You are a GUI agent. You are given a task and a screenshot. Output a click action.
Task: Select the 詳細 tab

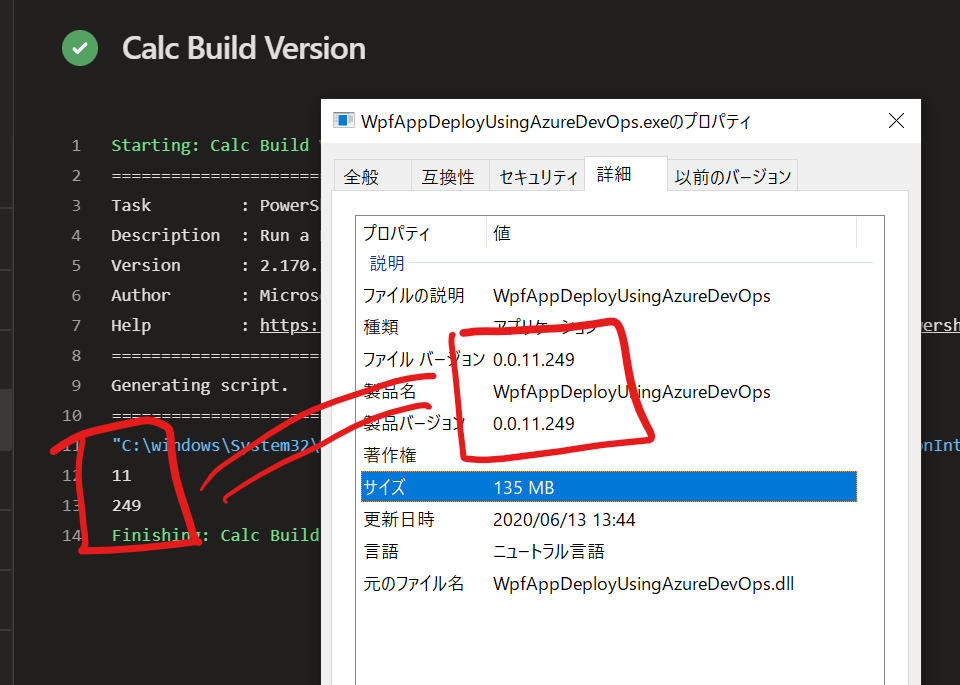point(626,174)
